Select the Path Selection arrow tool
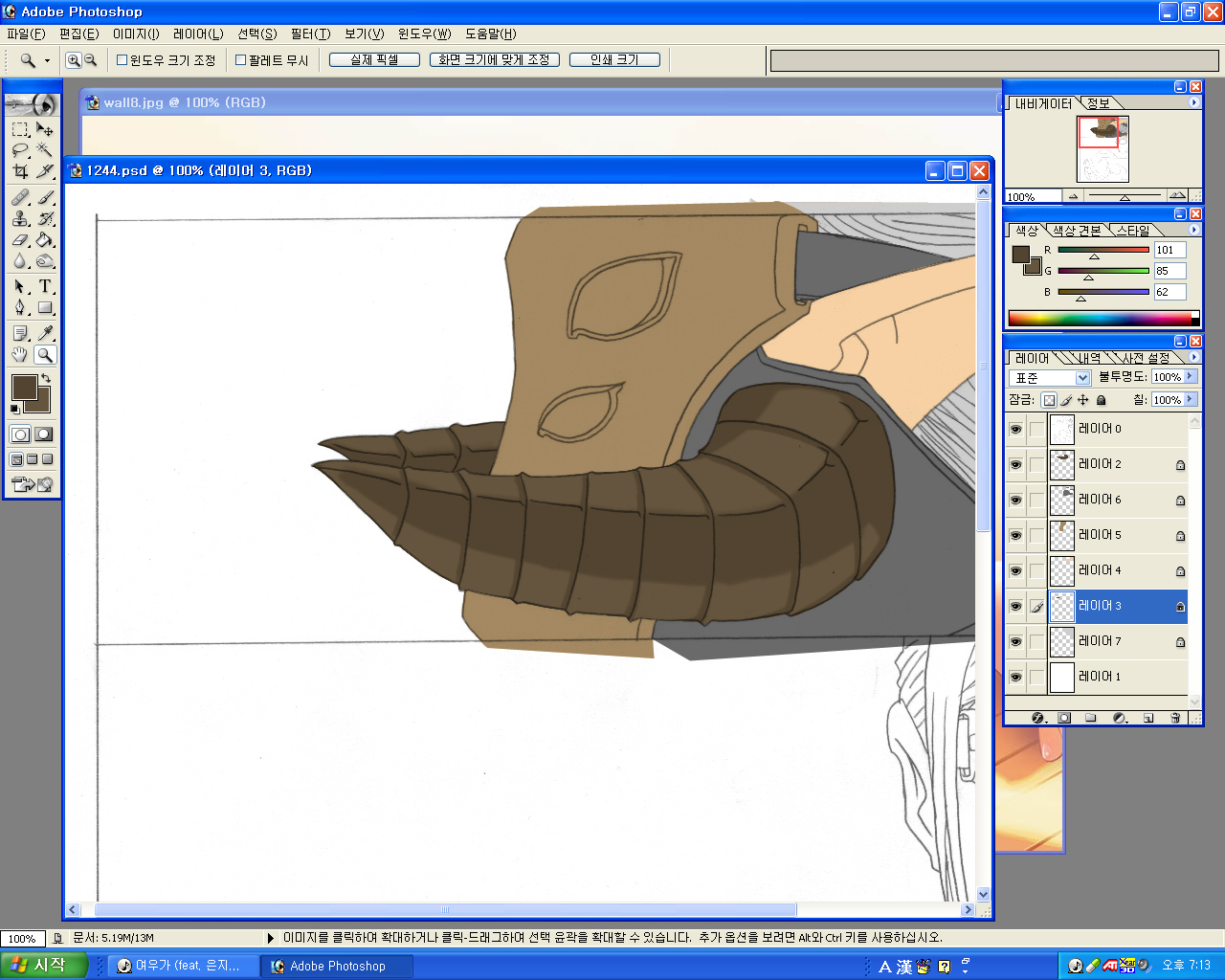 20,286
